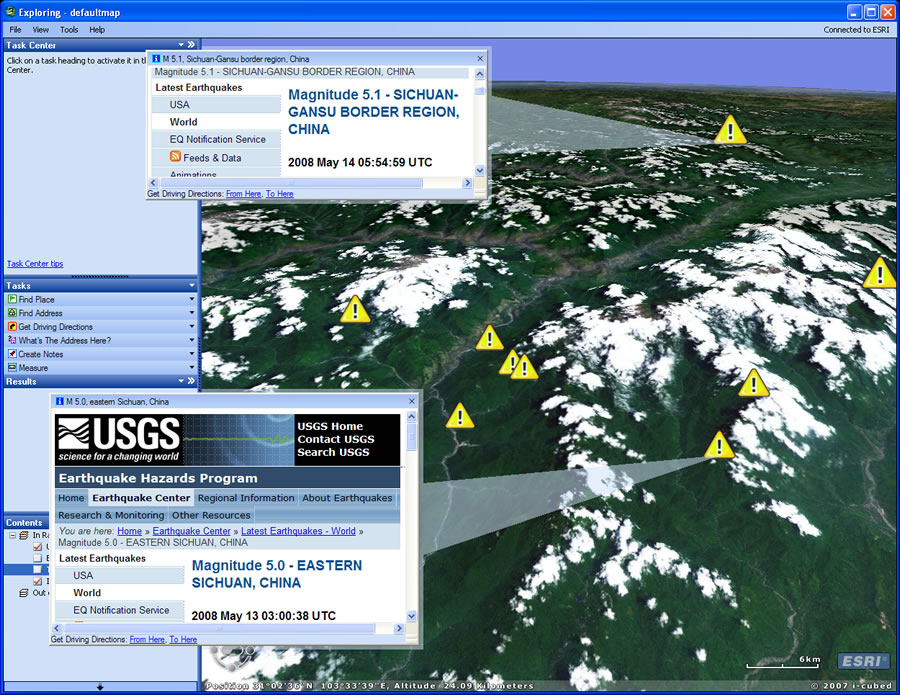Close the M 5.1 Sichuan-Gansu popup
This screenshot has width=900, height=695.
[x=480, y=59]
